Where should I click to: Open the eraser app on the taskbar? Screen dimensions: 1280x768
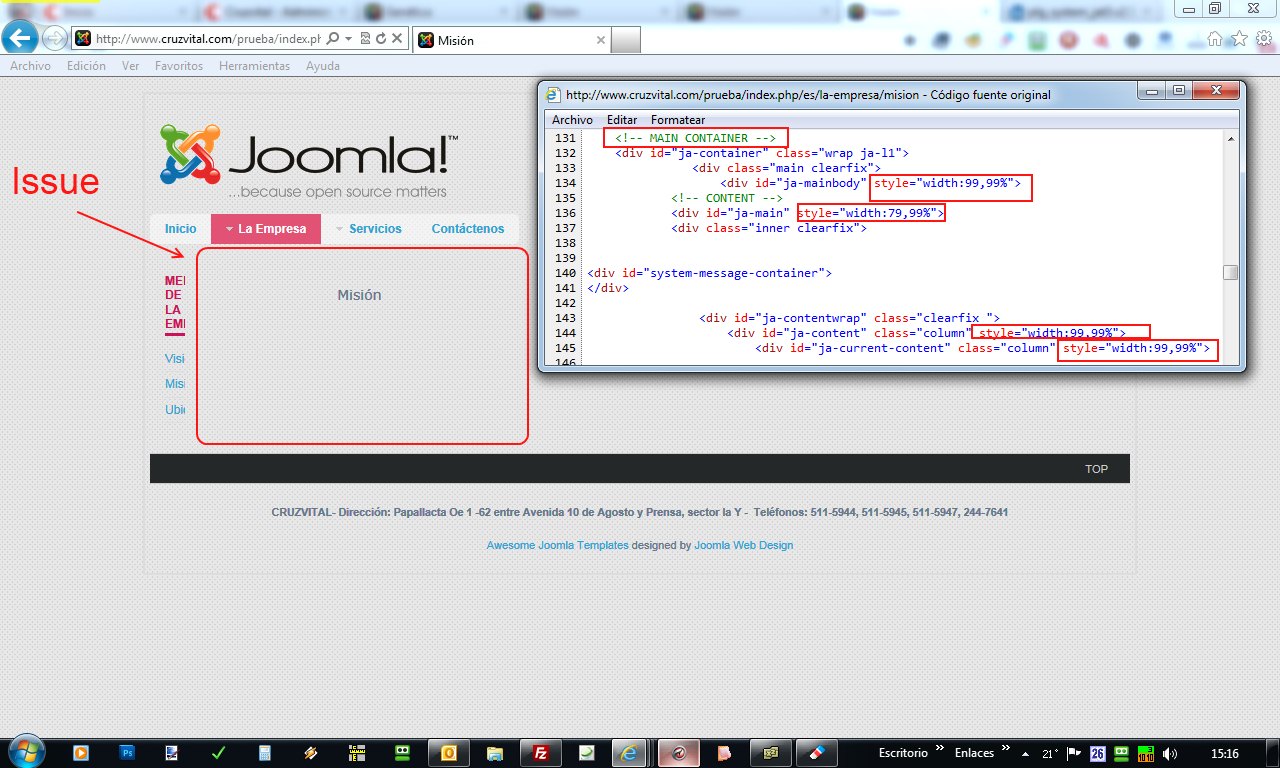tap(815, 753)
